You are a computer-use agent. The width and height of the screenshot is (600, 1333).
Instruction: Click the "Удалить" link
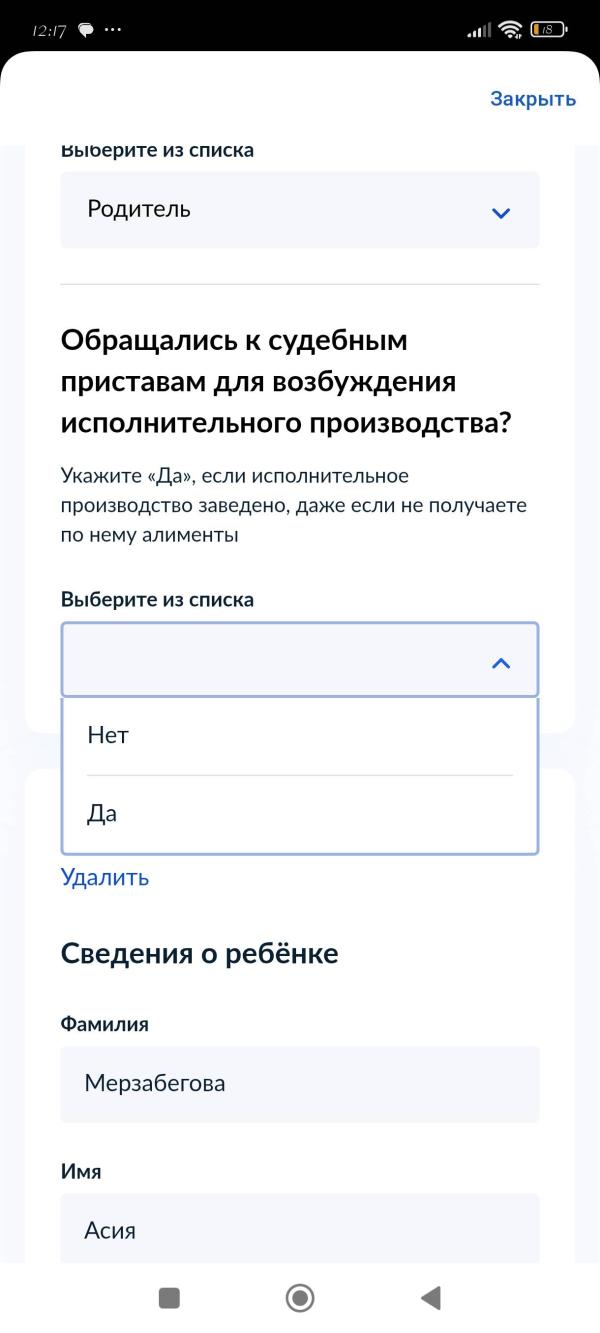[x=104, y=877]
